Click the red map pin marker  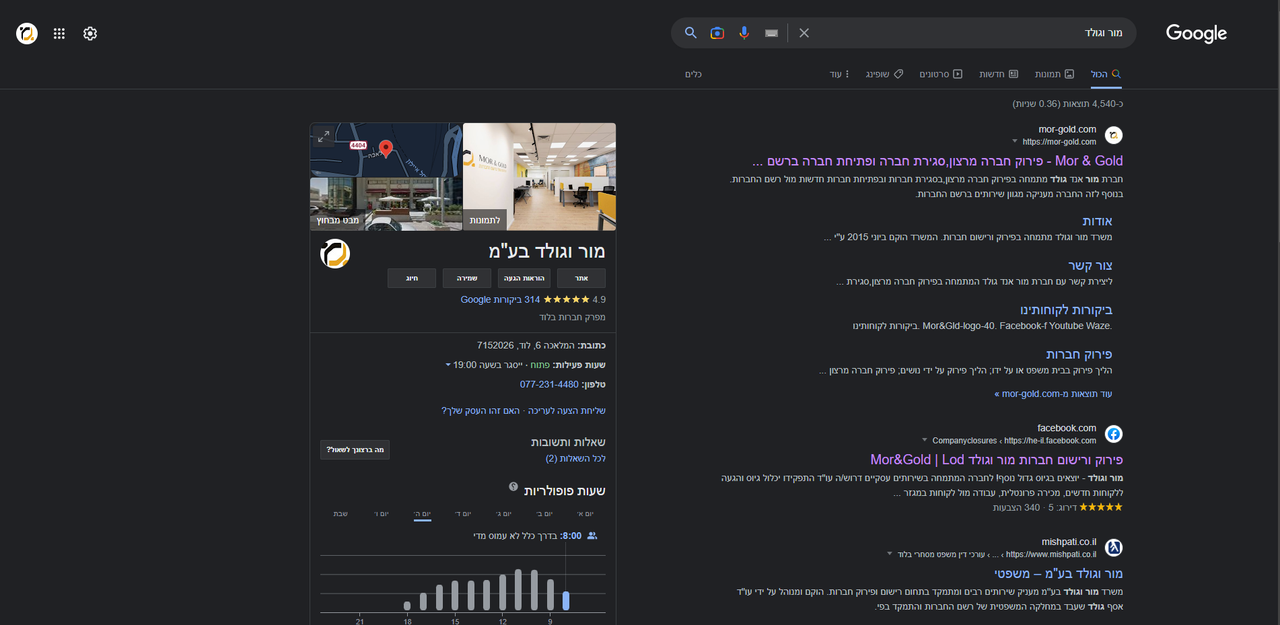tap(386, 150)
